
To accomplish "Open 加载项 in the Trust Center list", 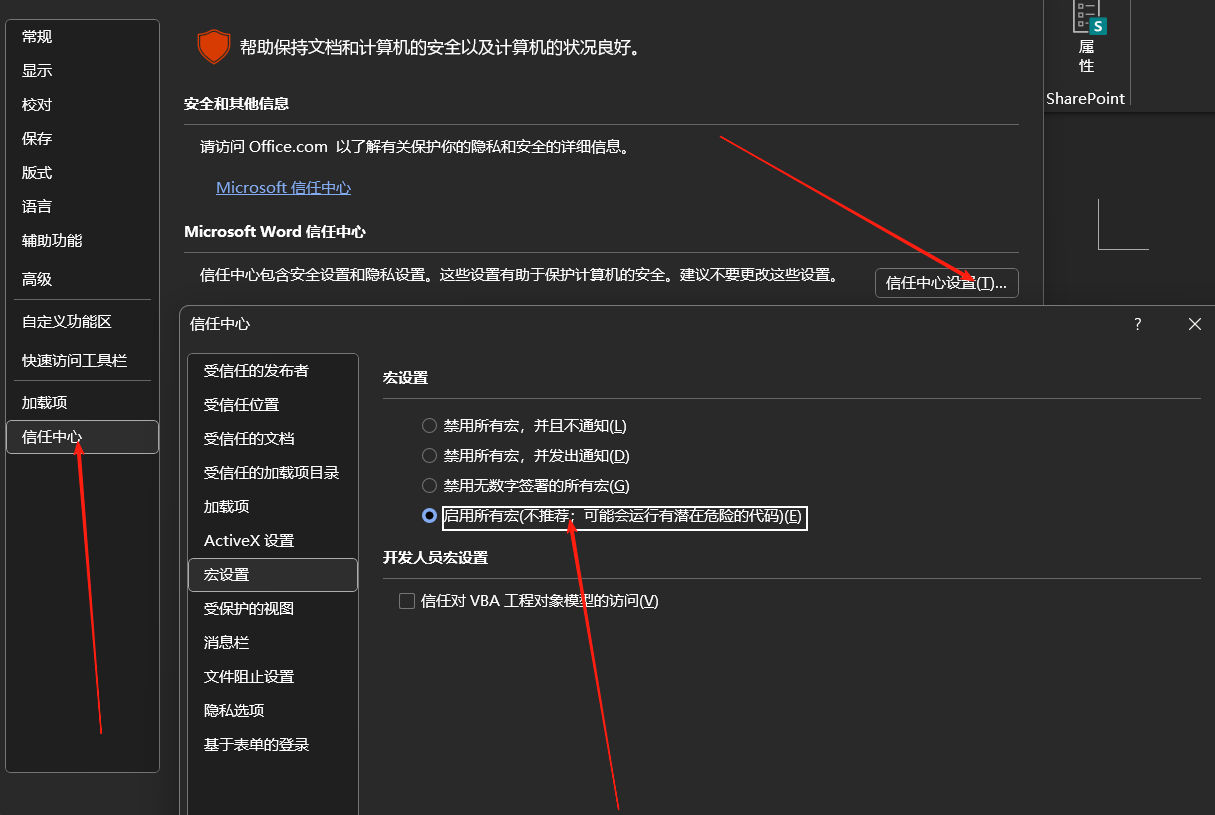I will click(x=273, y=507).
